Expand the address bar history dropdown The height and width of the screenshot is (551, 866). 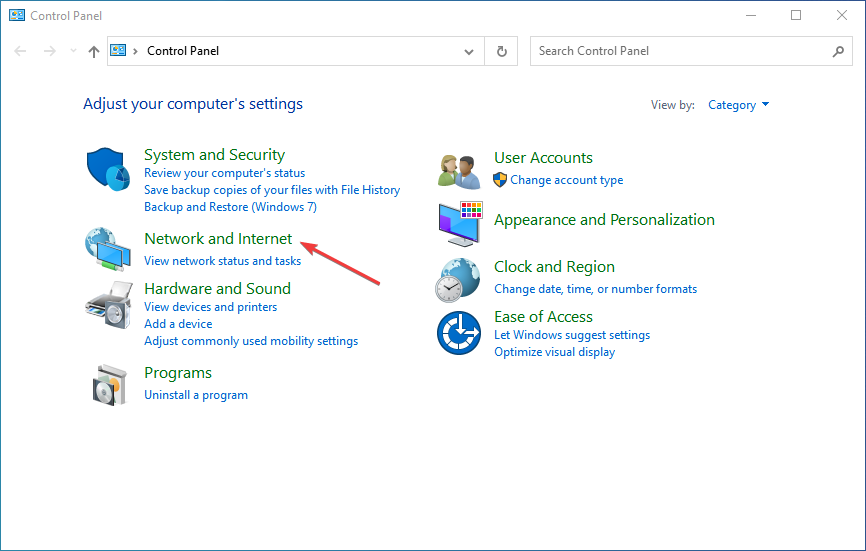point(469,52)
